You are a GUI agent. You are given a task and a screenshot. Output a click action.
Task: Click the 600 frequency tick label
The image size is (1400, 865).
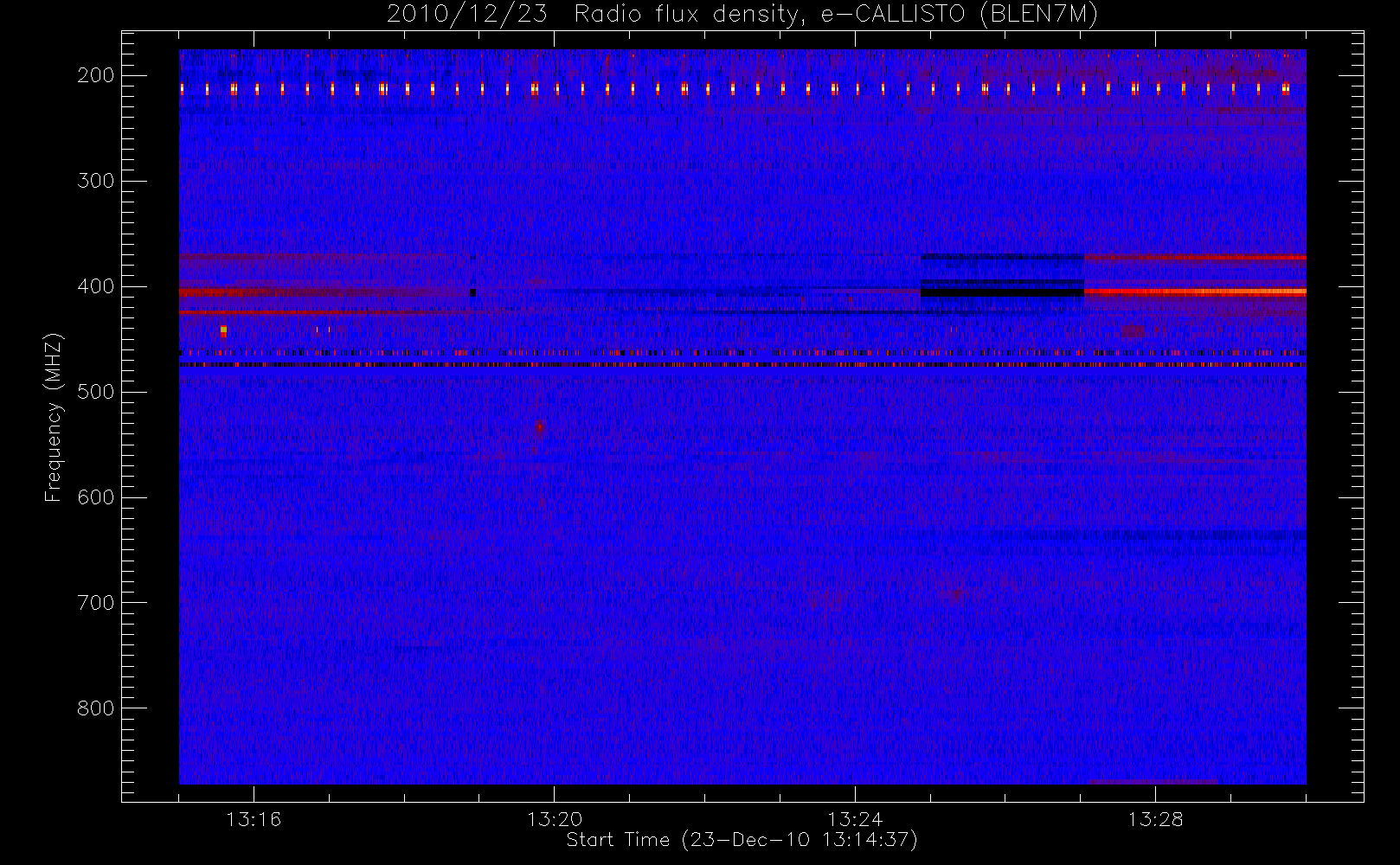(96, 497)
